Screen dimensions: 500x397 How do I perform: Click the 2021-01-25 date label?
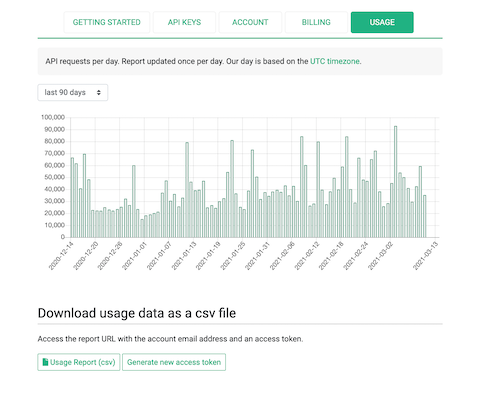click(233, 256)
